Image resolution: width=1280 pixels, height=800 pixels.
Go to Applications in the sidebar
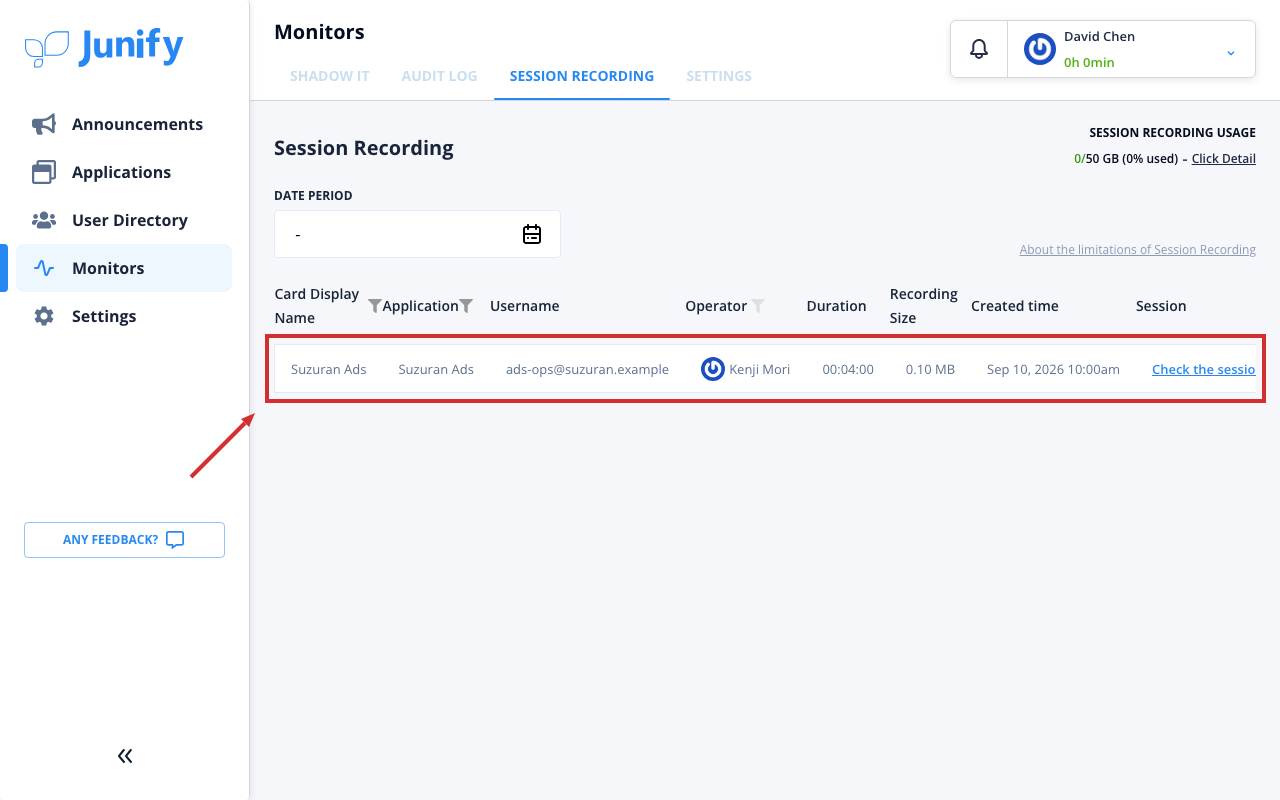point(124,172)
